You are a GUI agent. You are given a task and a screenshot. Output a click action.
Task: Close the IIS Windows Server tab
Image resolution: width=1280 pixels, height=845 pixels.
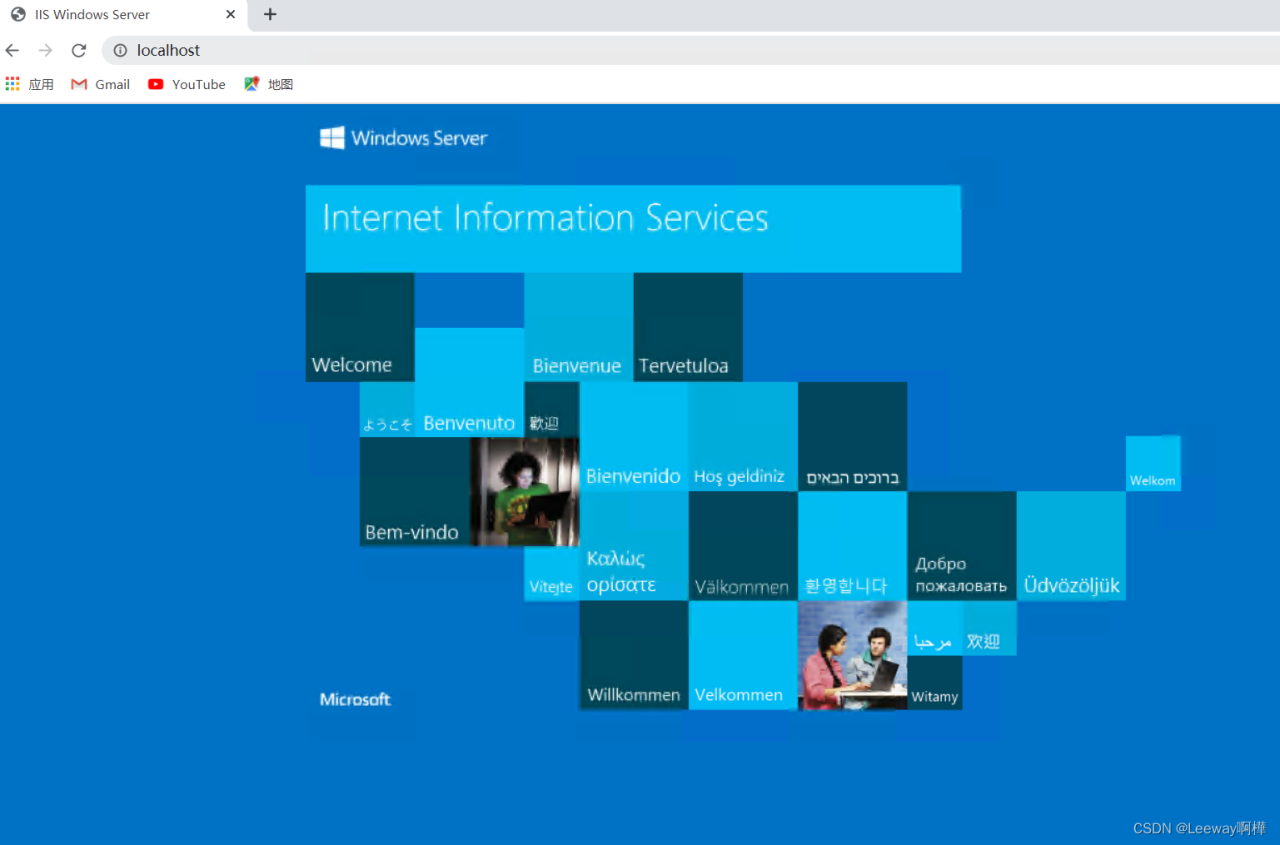(230, 14)
